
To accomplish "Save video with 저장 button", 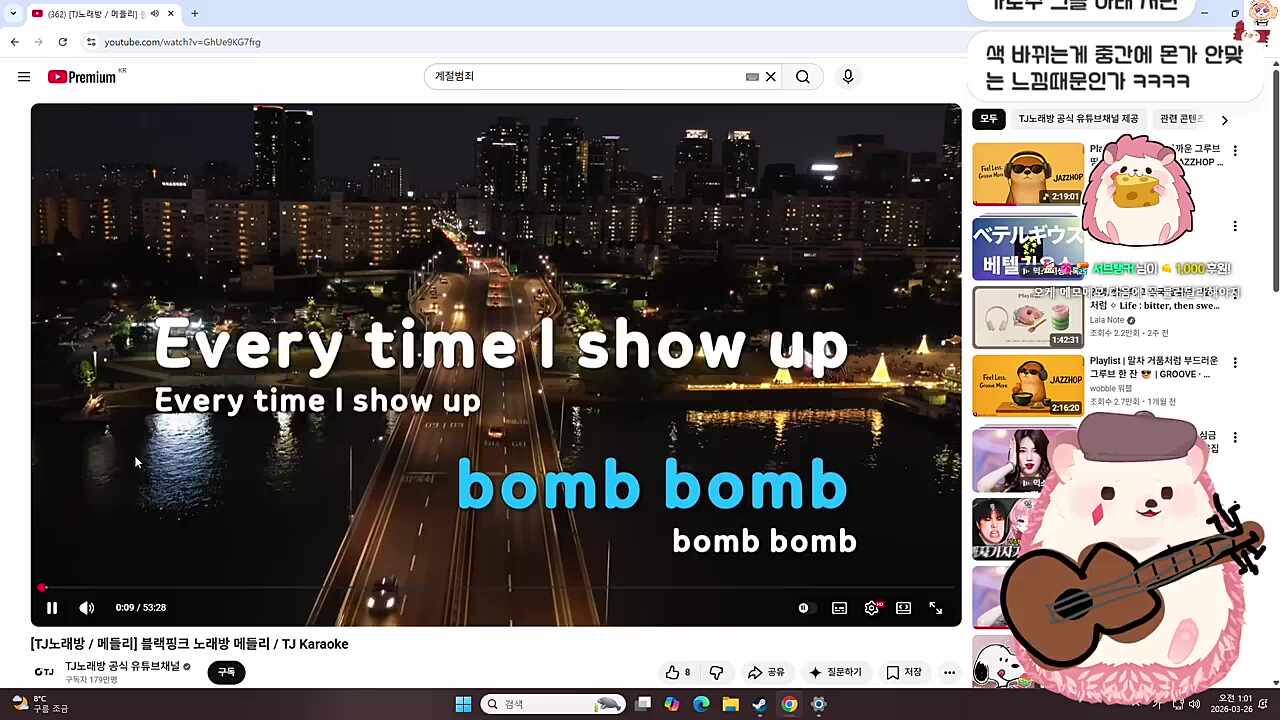I will (904, 673).
